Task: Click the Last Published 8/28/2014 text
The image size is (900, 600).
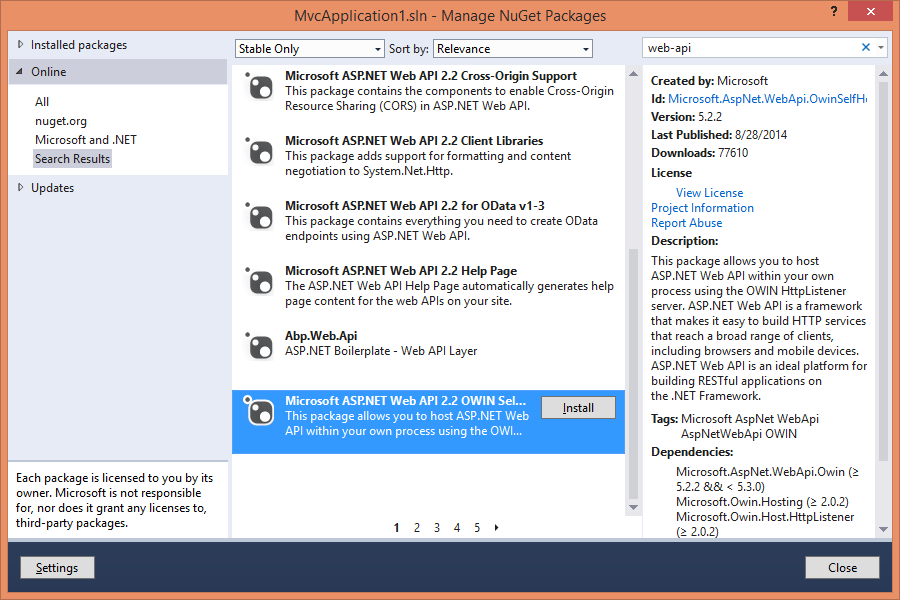Action: click(x=719, y=134)
